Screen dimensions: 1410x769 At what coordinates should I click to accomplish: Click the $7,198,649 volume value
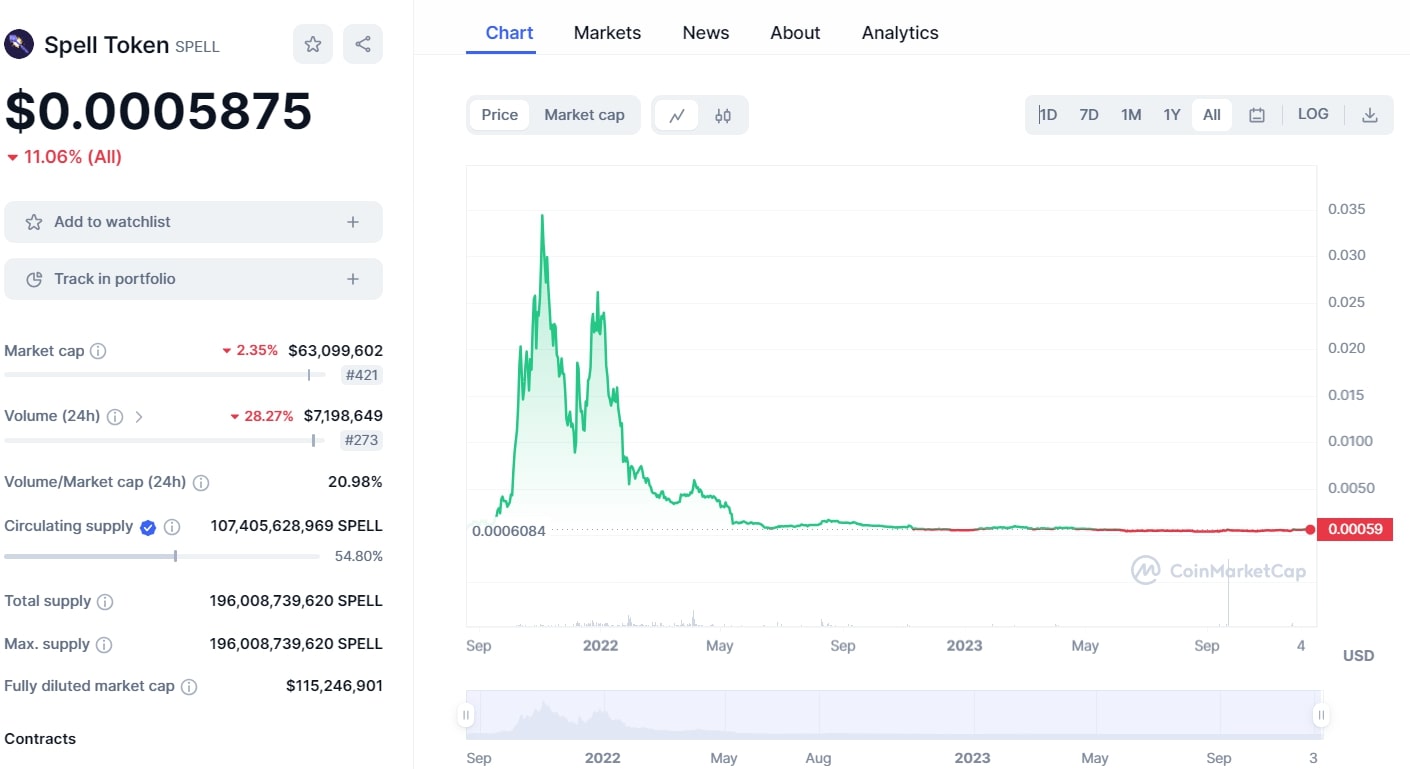[x=343, y=416]
